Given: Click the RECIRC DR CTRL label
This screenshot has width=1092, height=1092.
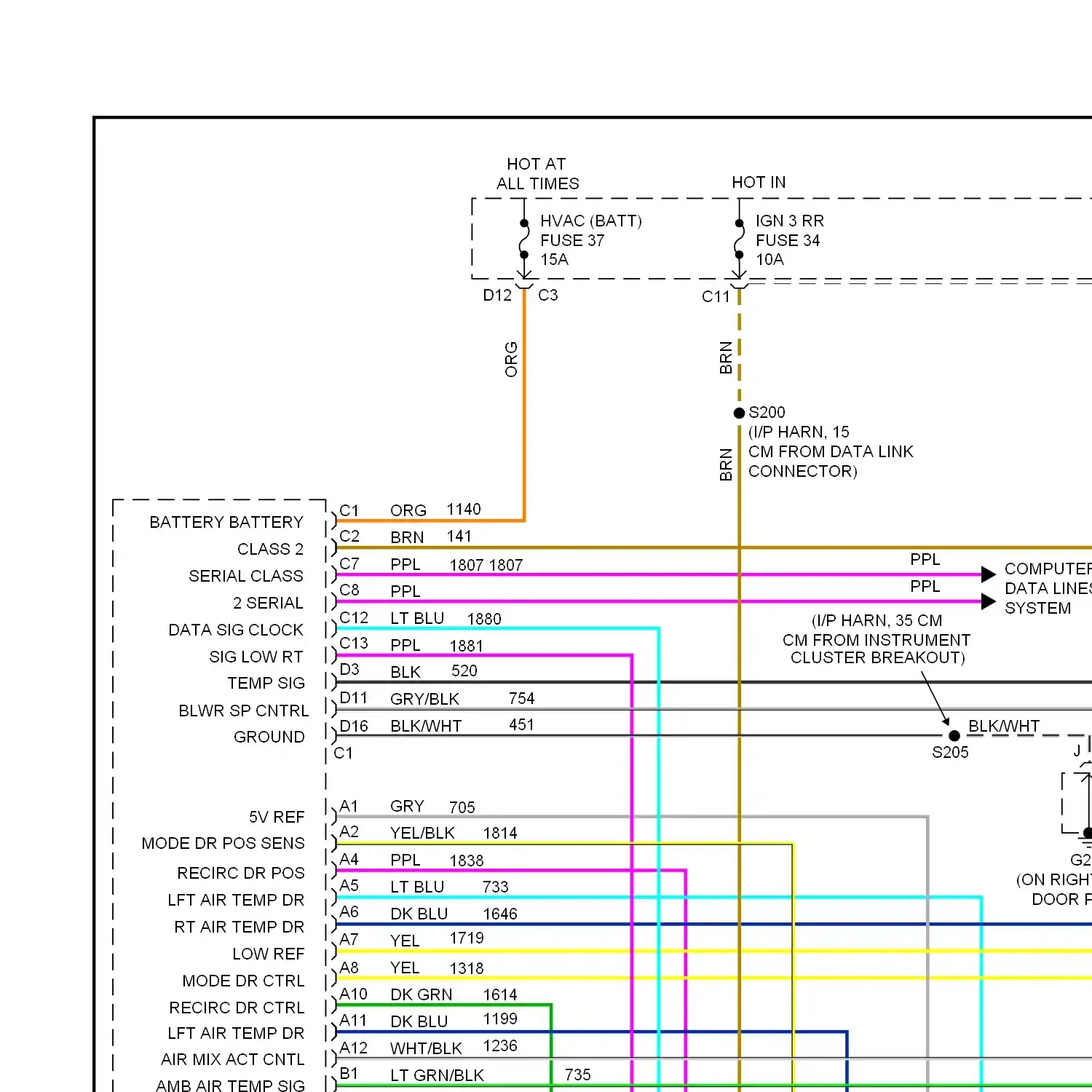Looking at the screenshot, I should (237, 1008).
